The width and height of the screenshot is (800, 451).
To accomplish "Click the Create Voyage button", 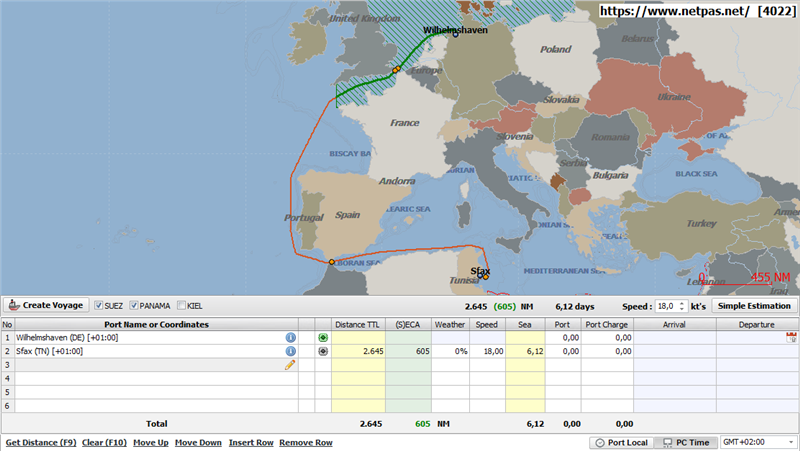I will [x=46, y=305].
